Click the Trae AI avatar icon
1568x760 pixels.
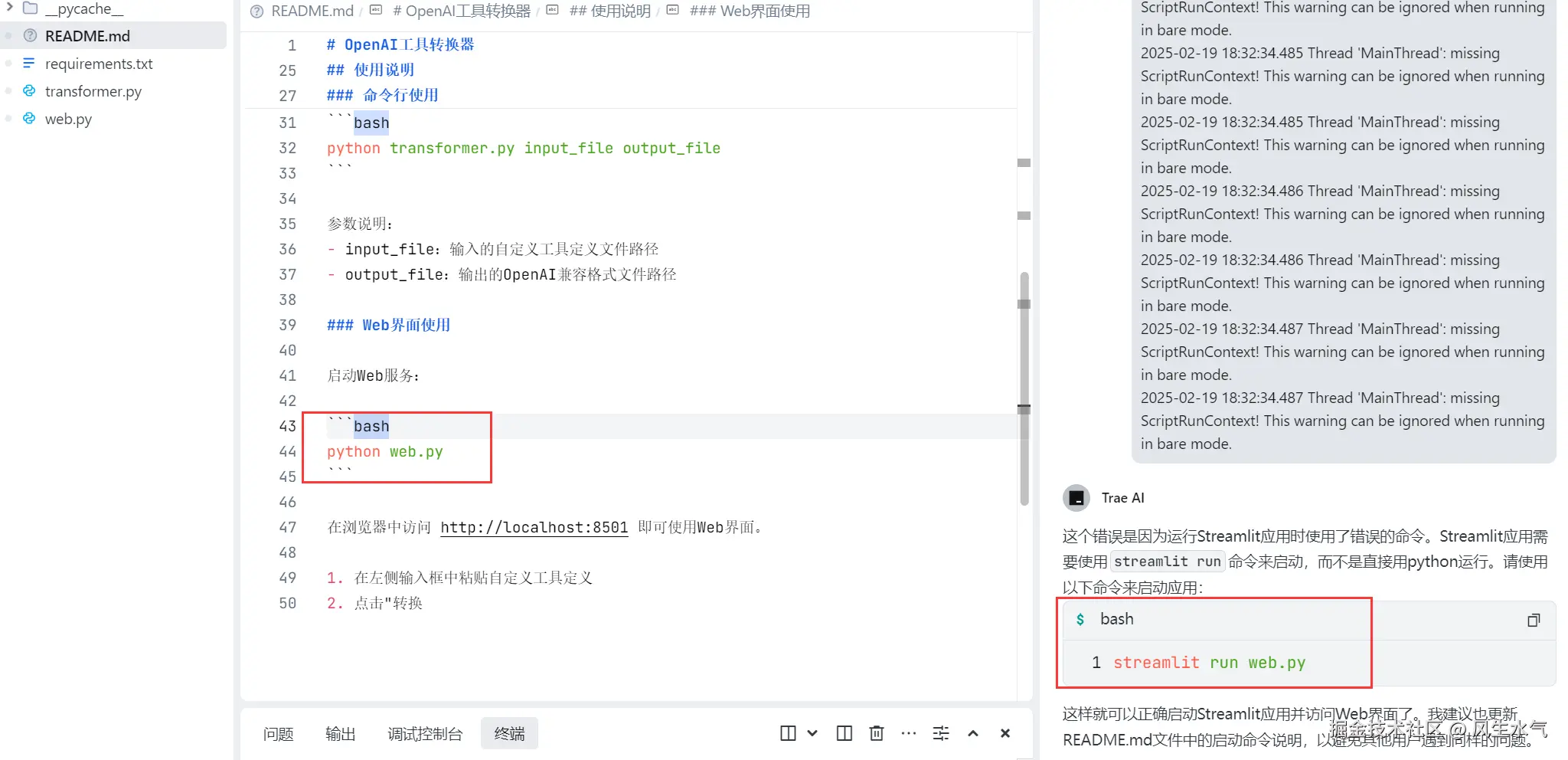[x=1076, y=498]
